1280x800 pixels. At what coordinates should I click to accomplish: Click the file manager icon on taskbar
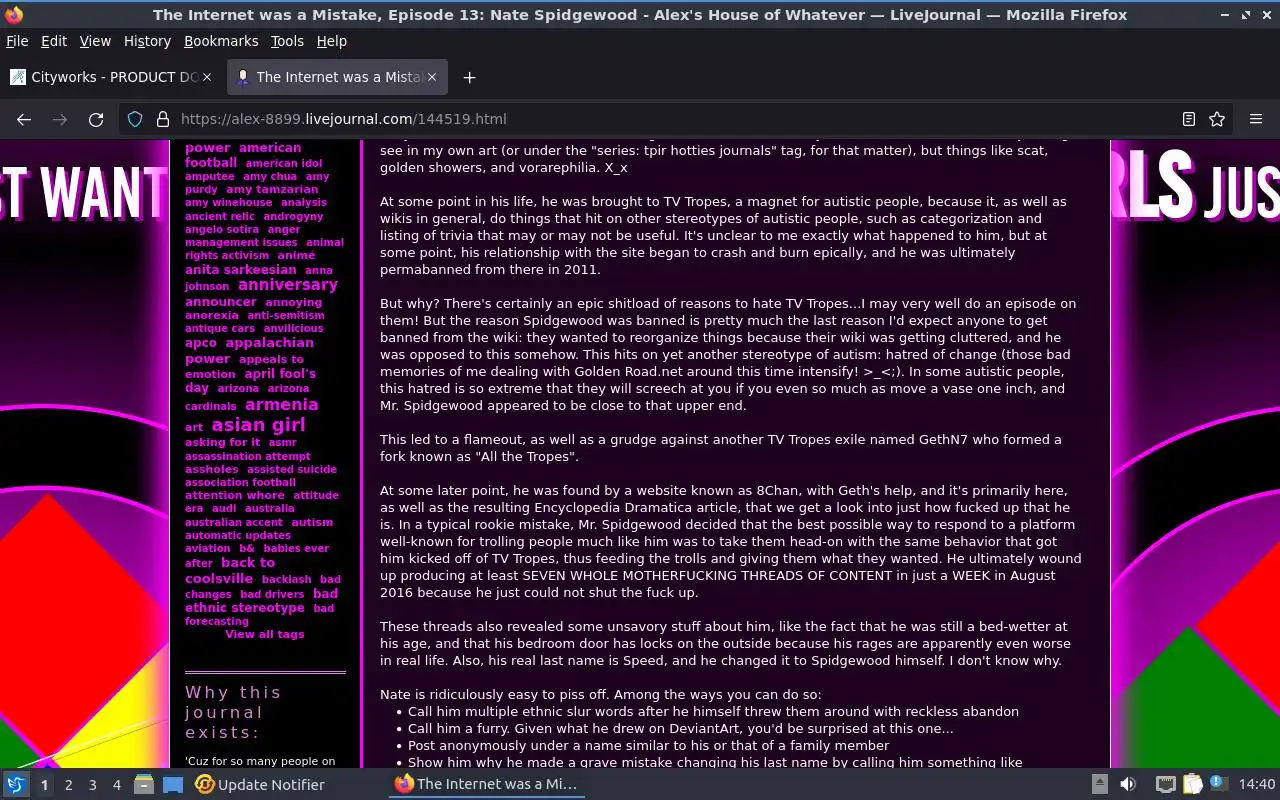[143, 785]
